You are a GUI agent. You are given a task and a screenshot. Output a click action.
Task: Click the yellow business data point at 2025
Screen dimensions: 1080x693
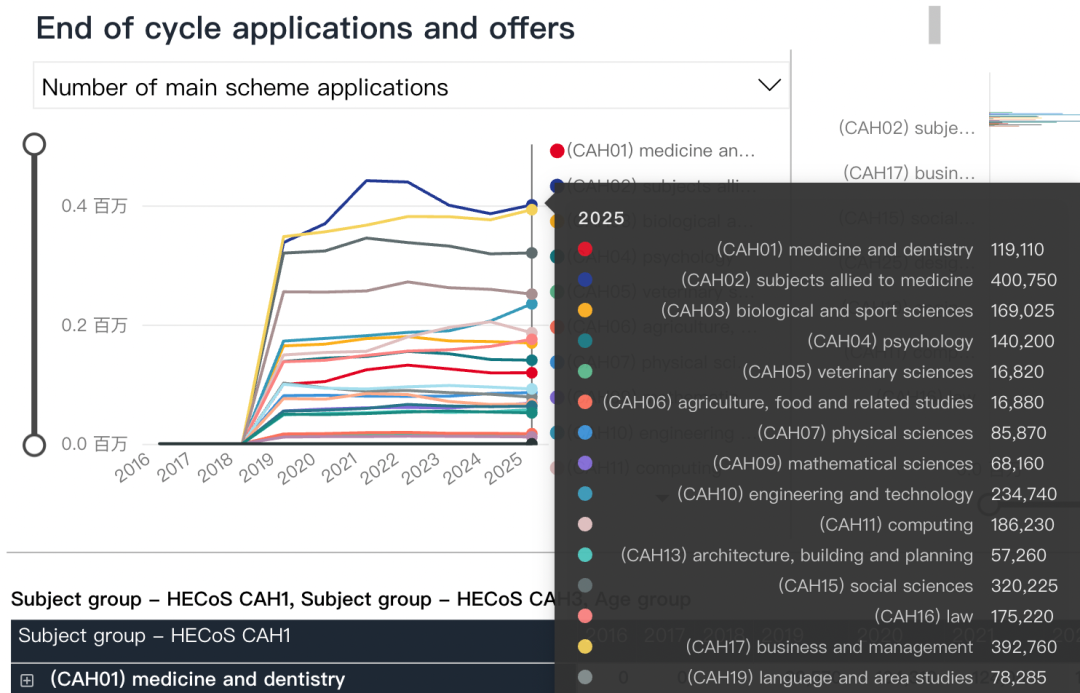pyautogui.click(x=532, y=210)
